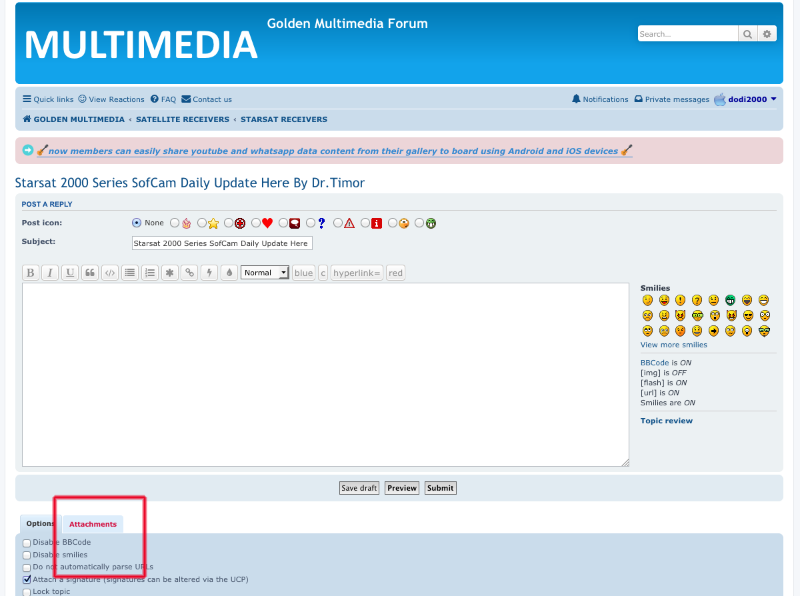The width and height of the screenshot is (800, 596).
Task: Insert a URL with the chain-link button
Action: 189,273
